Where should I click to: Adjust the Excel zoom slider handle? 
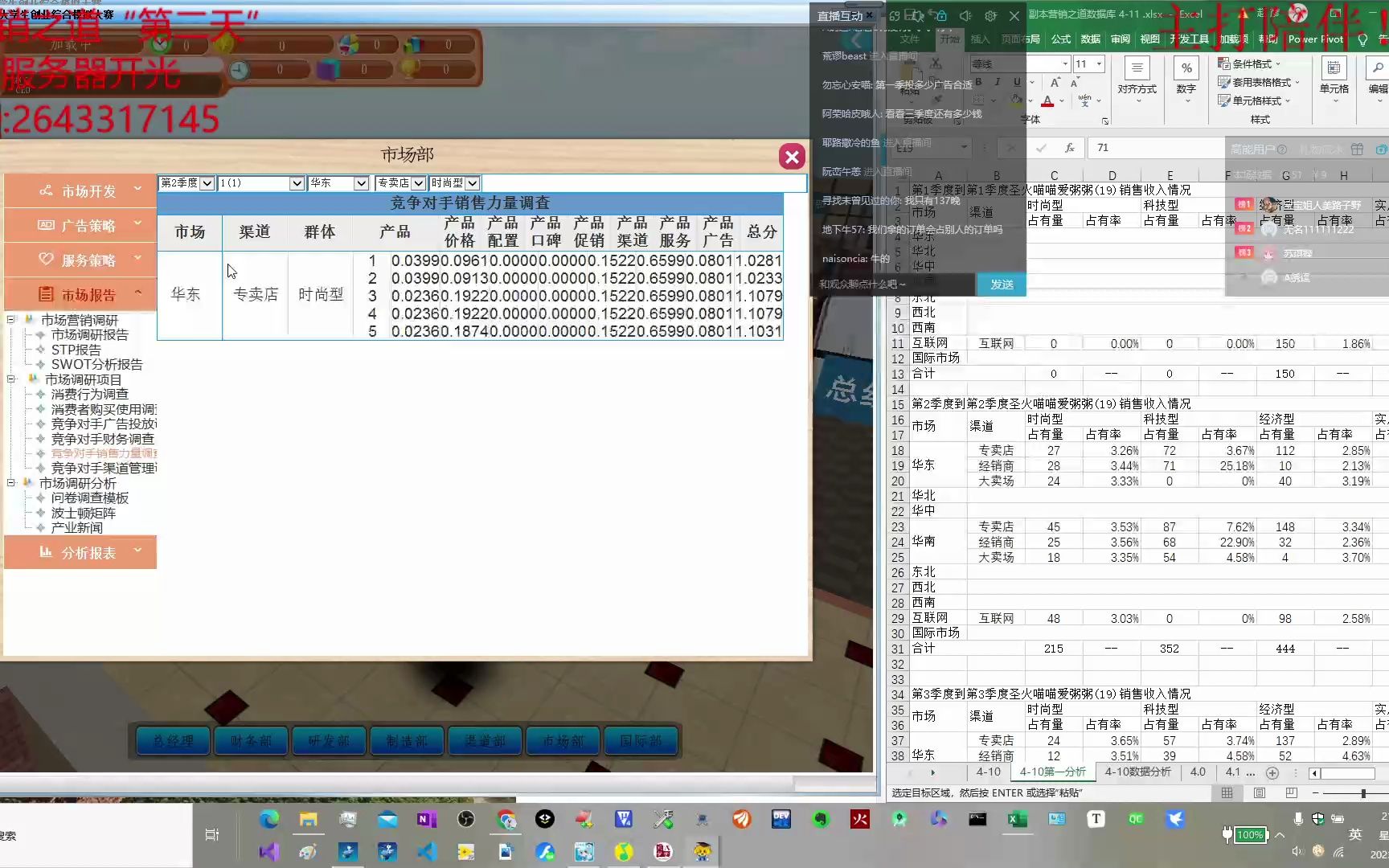pyautogui.click(x=1363, y=793)
